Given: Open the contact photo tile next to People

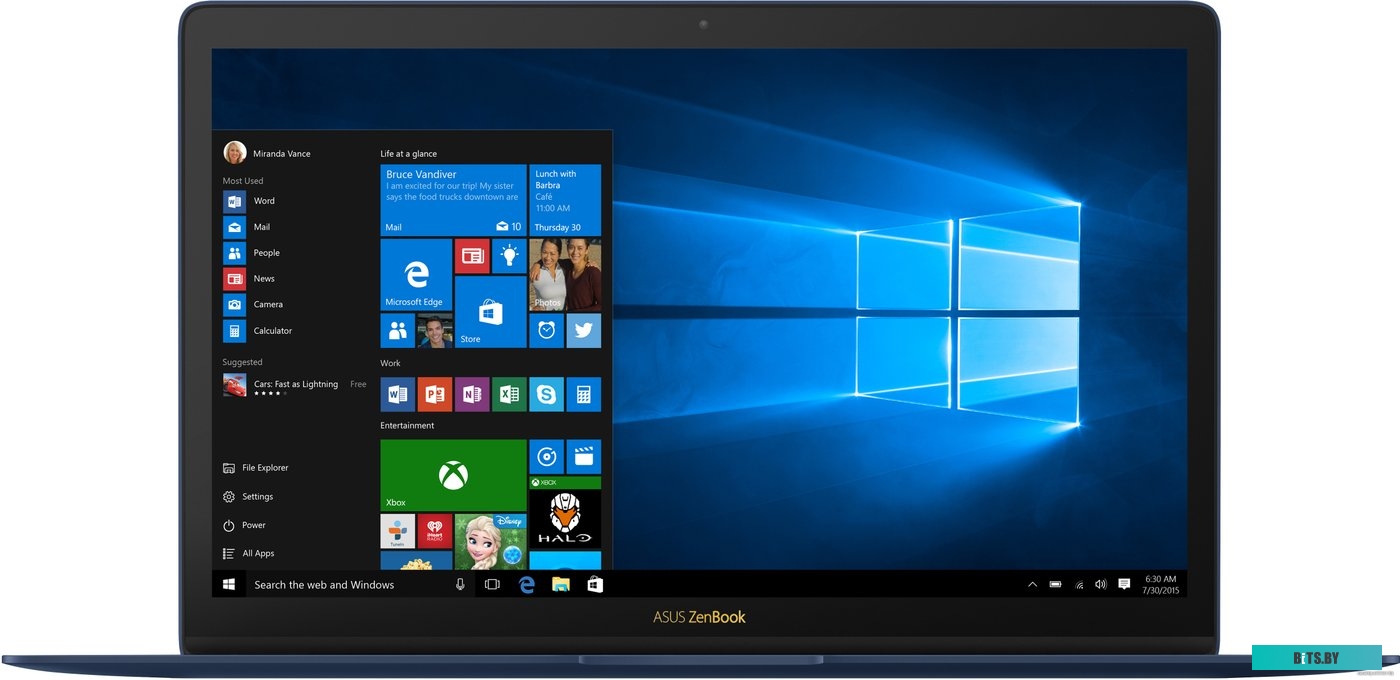Looking at the screenshot, I should 435,330.
